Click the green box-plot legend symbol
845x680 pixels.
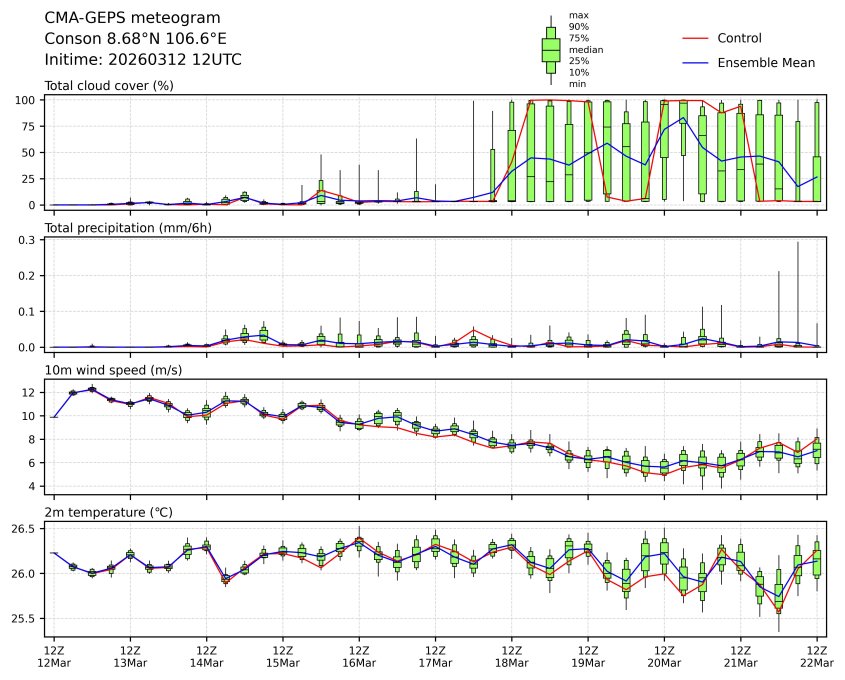[x=550, y=49]
